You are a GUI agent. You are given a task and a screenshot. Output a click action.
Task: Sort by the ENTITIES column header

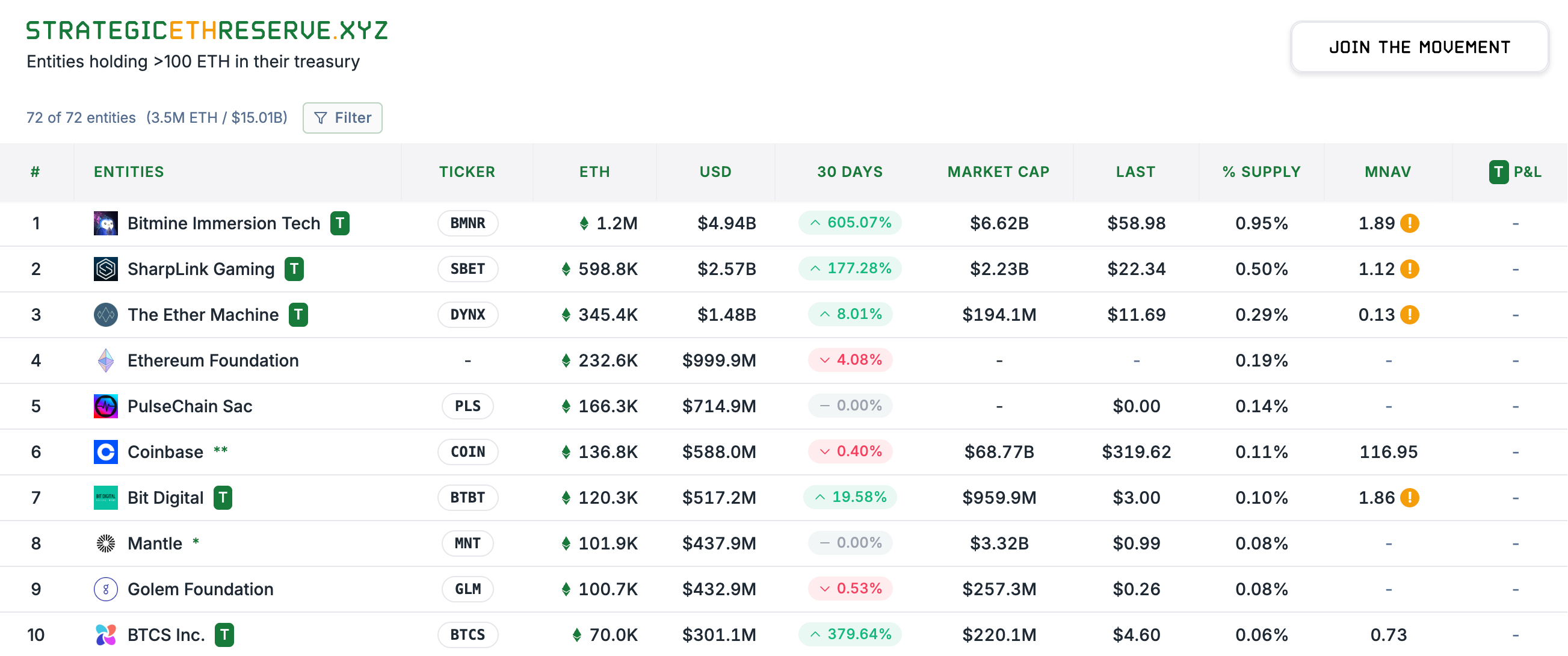pos(128,172)
